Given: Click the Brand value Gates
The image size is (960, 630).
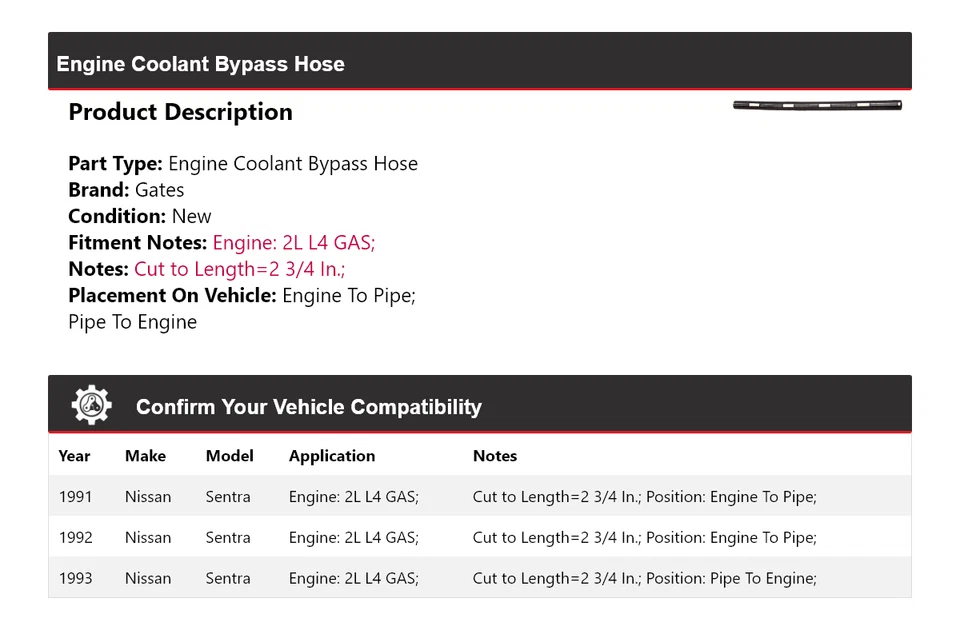Looking at the screenshot, I should 160,190.
